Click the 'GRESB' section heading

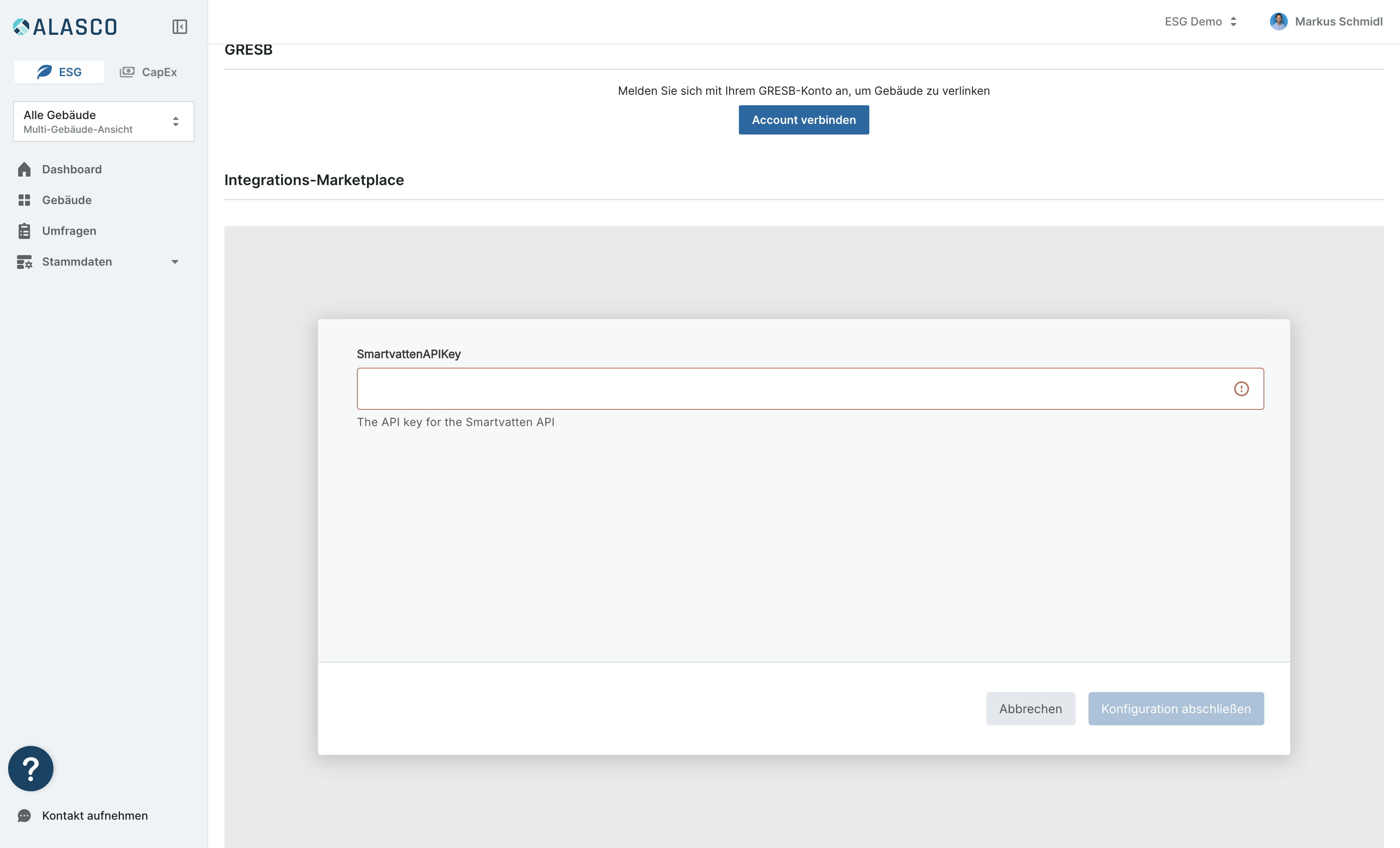pos(248,50)
